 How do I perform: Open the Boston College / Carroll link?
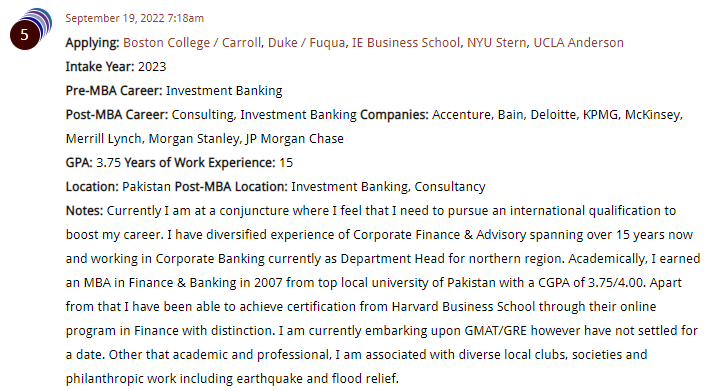tap(192, 43)
